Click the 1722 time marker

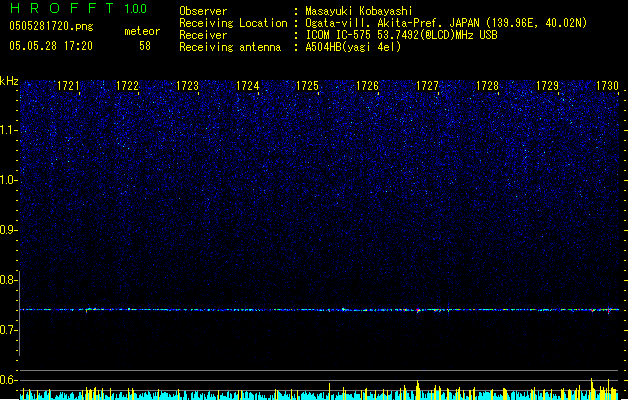pyautogui.click(x=128, y=86)
